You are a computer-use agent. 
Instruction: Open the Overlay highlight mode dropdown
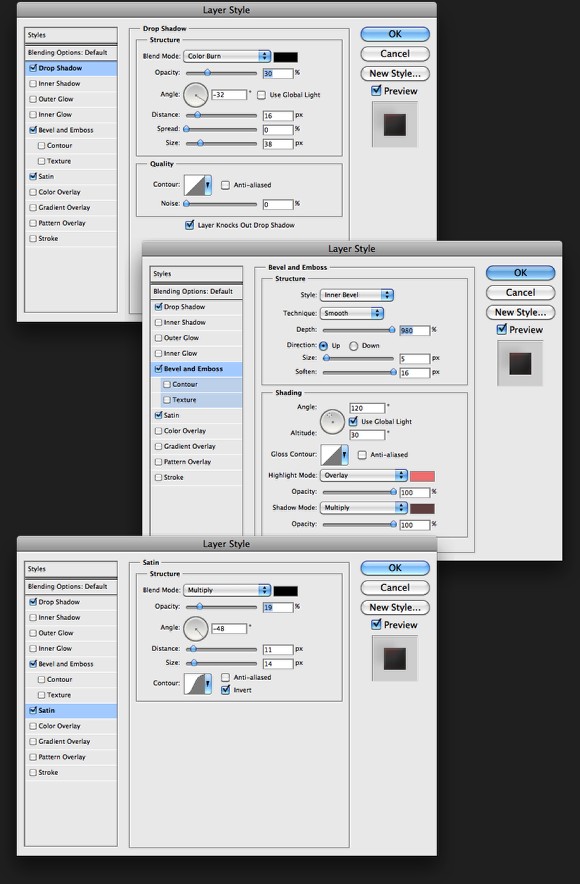tap(364, 475)
